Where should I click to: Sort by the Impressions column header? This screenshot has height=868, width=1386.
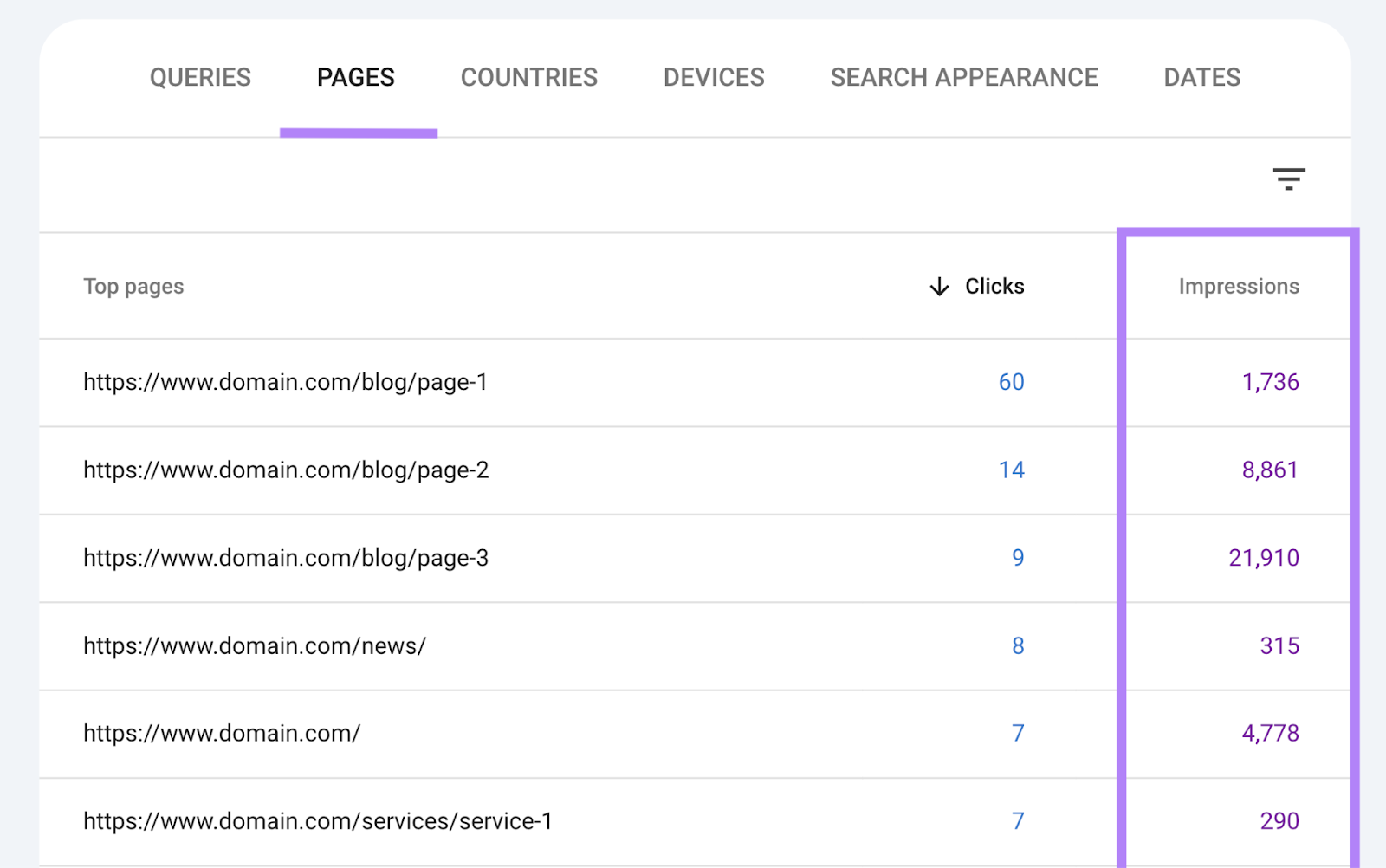pos(1238,286)
